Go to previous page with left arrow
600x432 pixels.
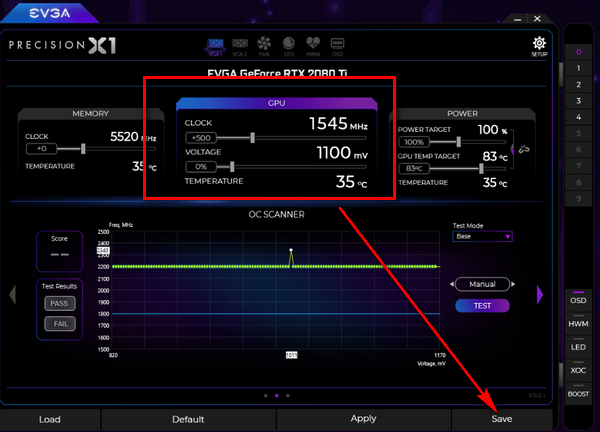tap(13, 295)
